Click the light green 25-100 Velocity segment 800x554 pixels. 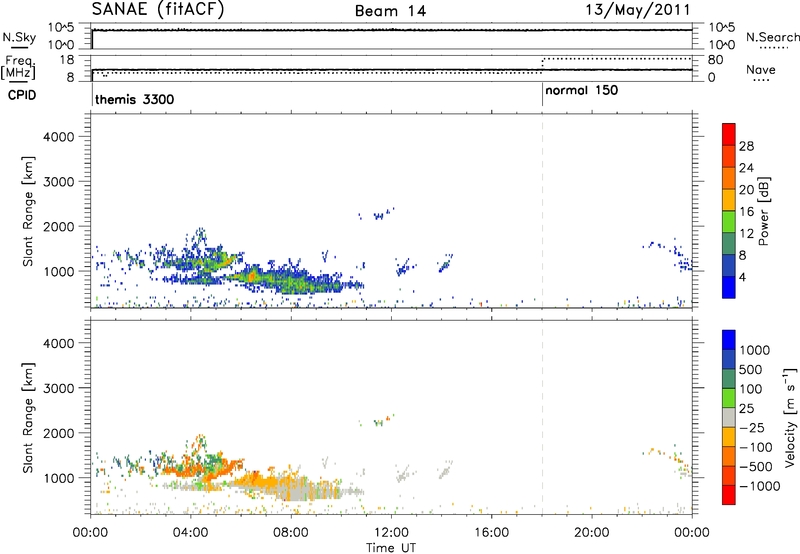click(729, 398)
